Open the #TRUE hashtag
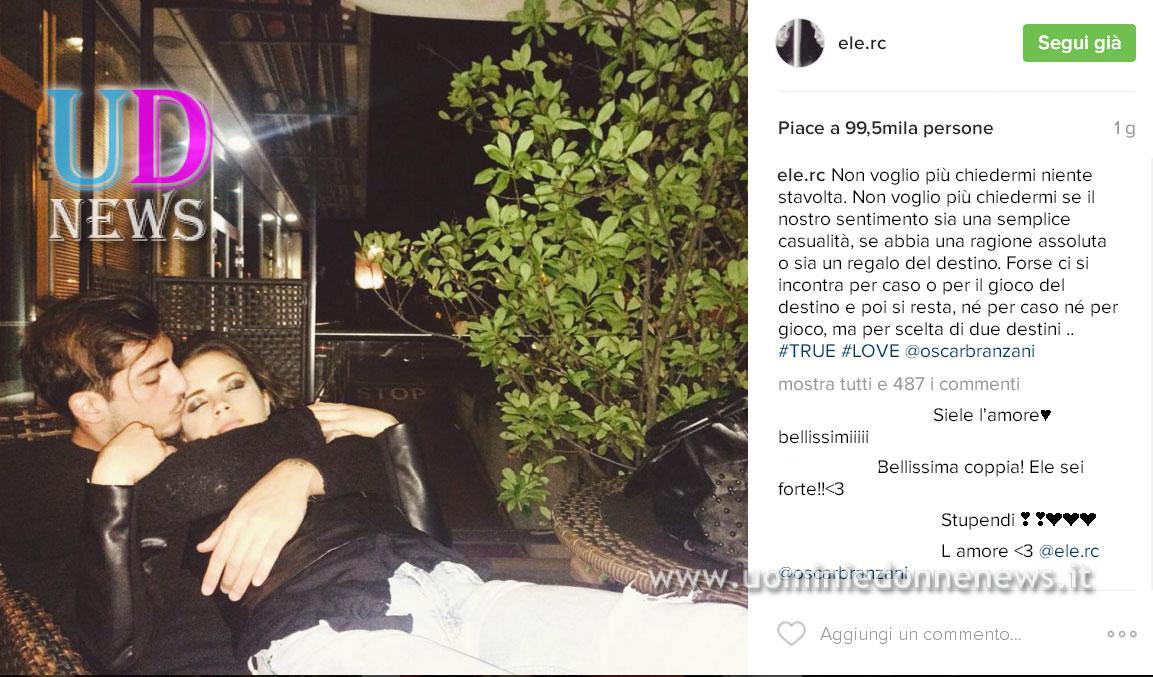The width and height of the screenshot is (1153, 677). [807, 351]
